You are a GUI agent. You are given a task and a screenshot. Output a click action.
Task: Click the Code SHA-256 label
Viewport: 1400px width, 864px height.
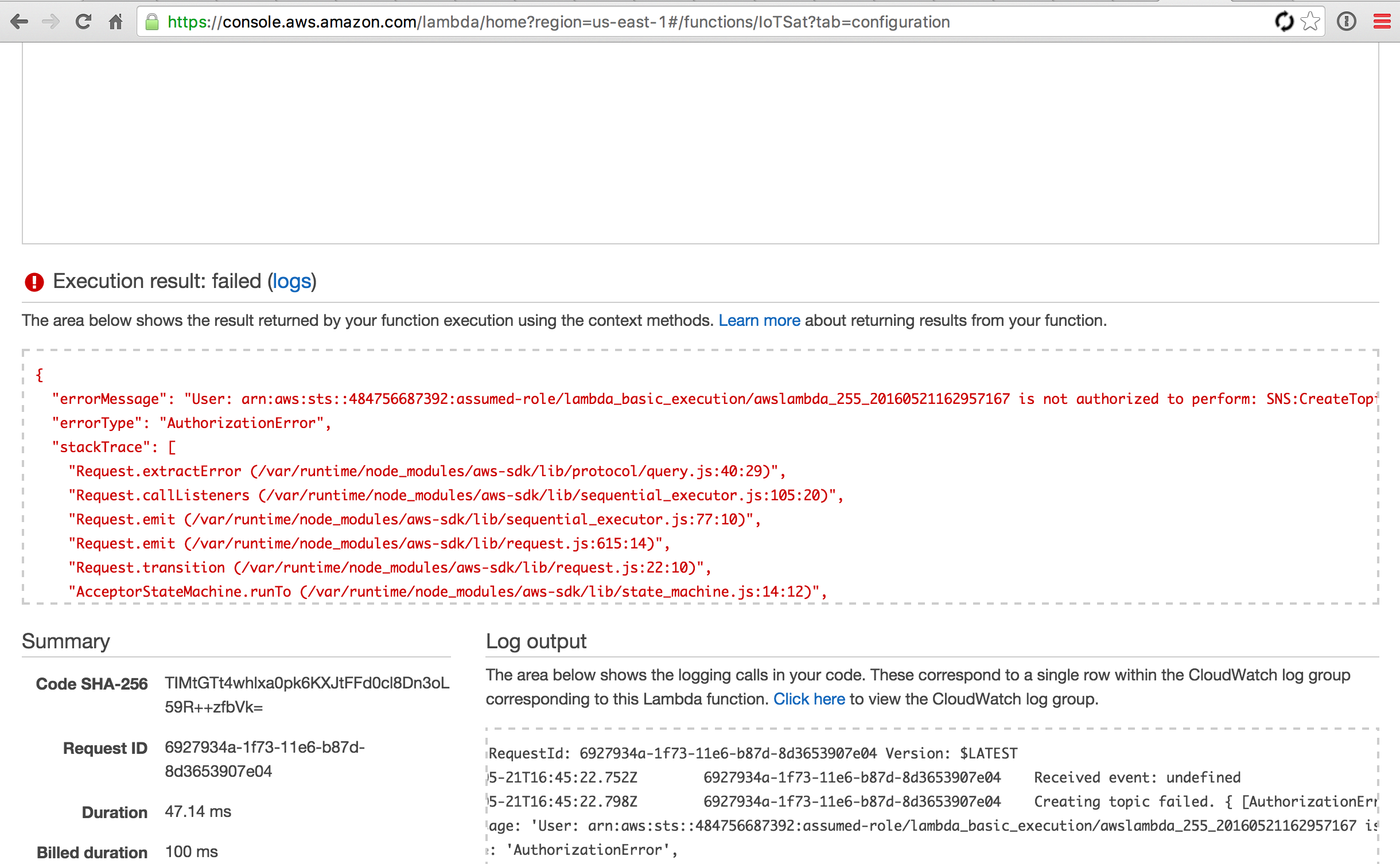[x=92, y=684]
